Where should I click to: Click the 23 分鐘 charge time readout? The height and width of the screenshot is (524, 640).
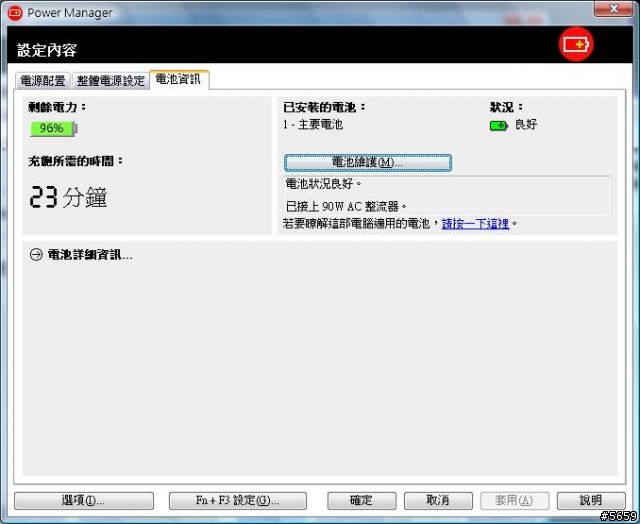(68, 198)
